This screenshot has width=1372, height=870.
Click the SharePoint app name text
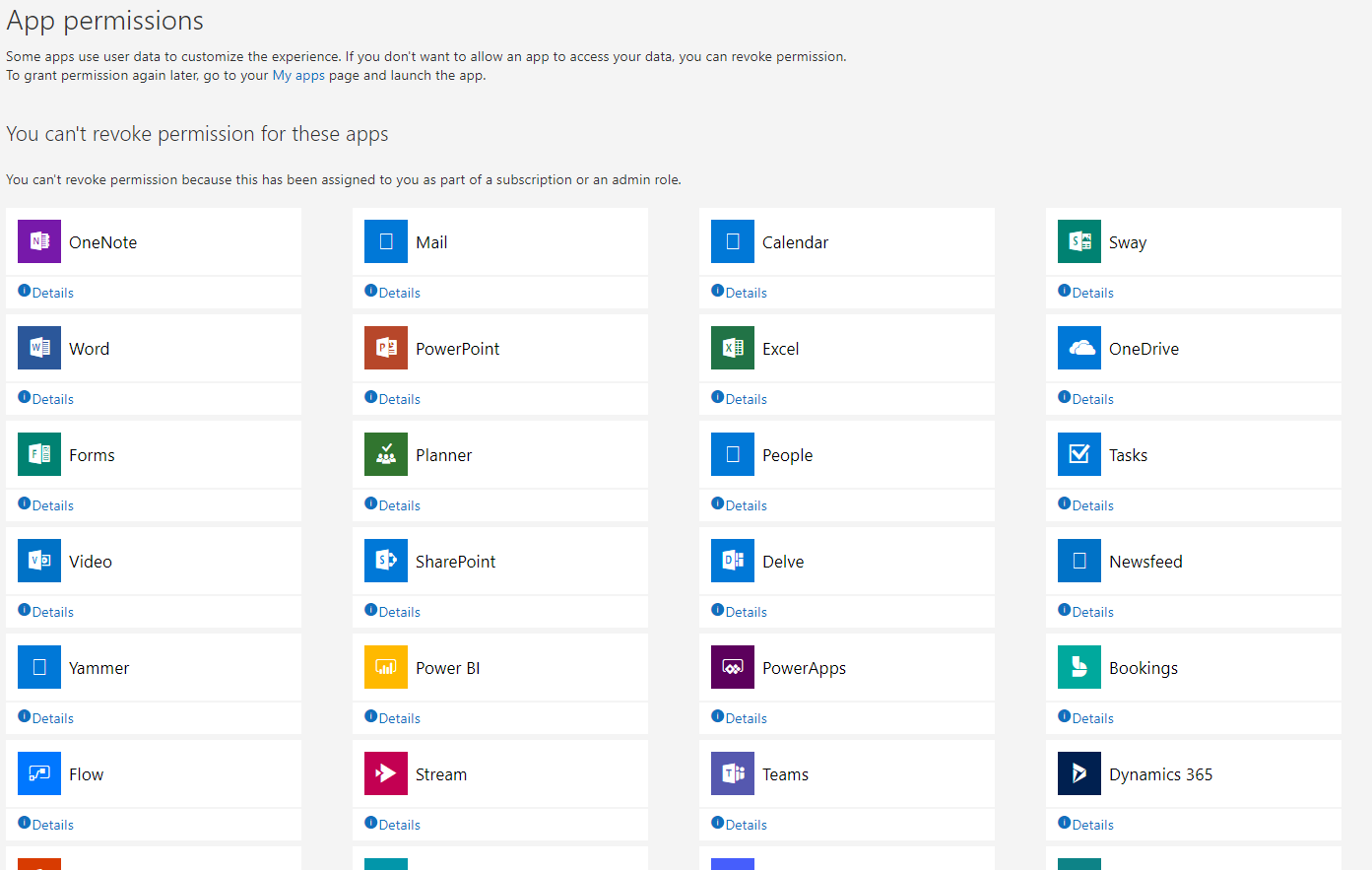[x=455, y=562]
